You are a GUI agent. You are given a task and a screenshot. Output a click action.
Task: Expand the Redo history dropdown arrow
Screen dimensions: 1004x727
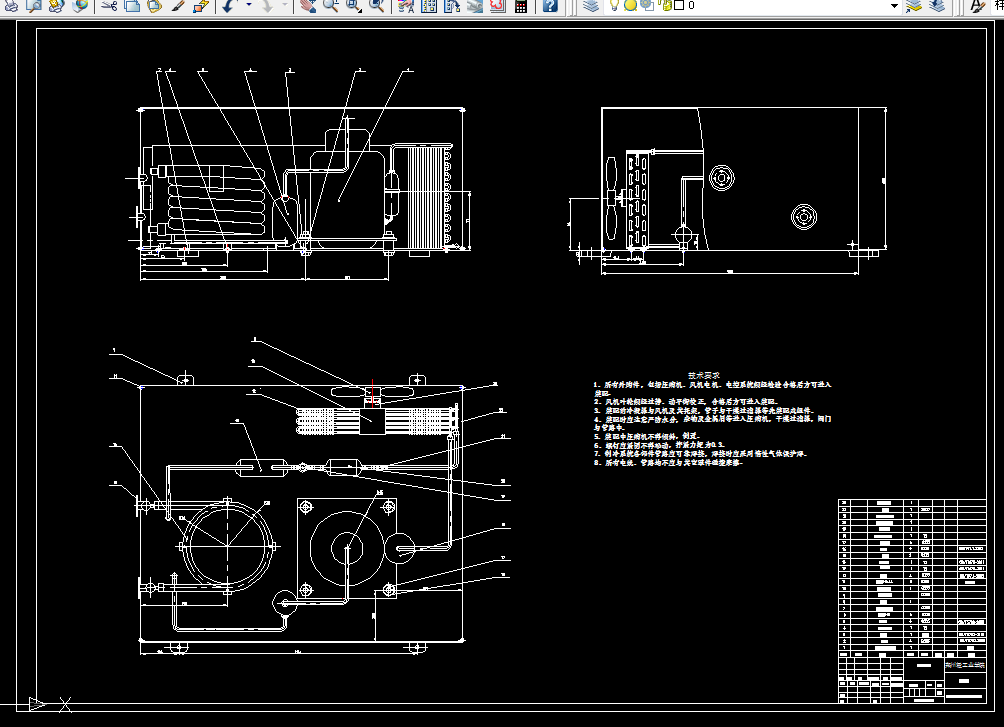285,5
